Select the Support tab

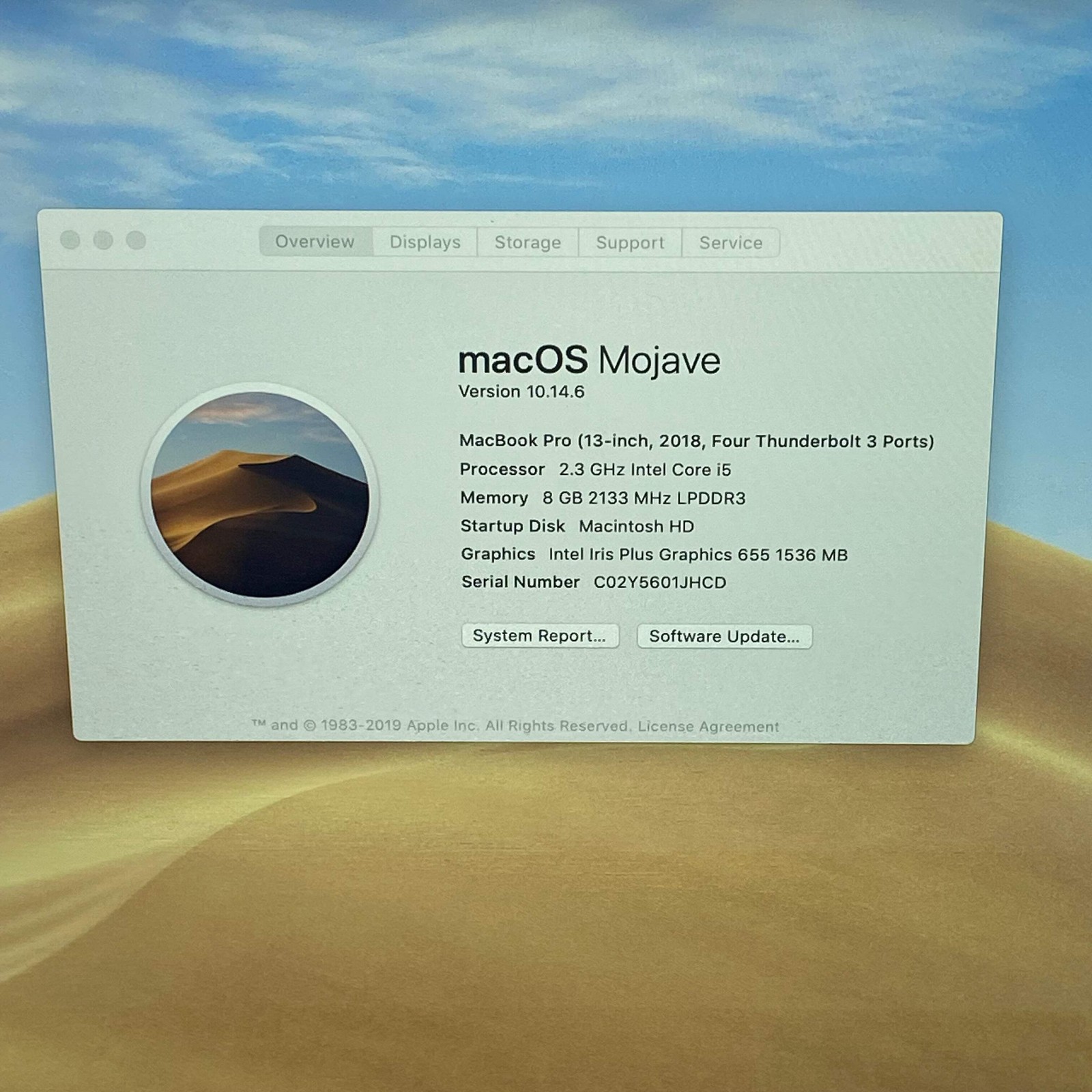630,243
